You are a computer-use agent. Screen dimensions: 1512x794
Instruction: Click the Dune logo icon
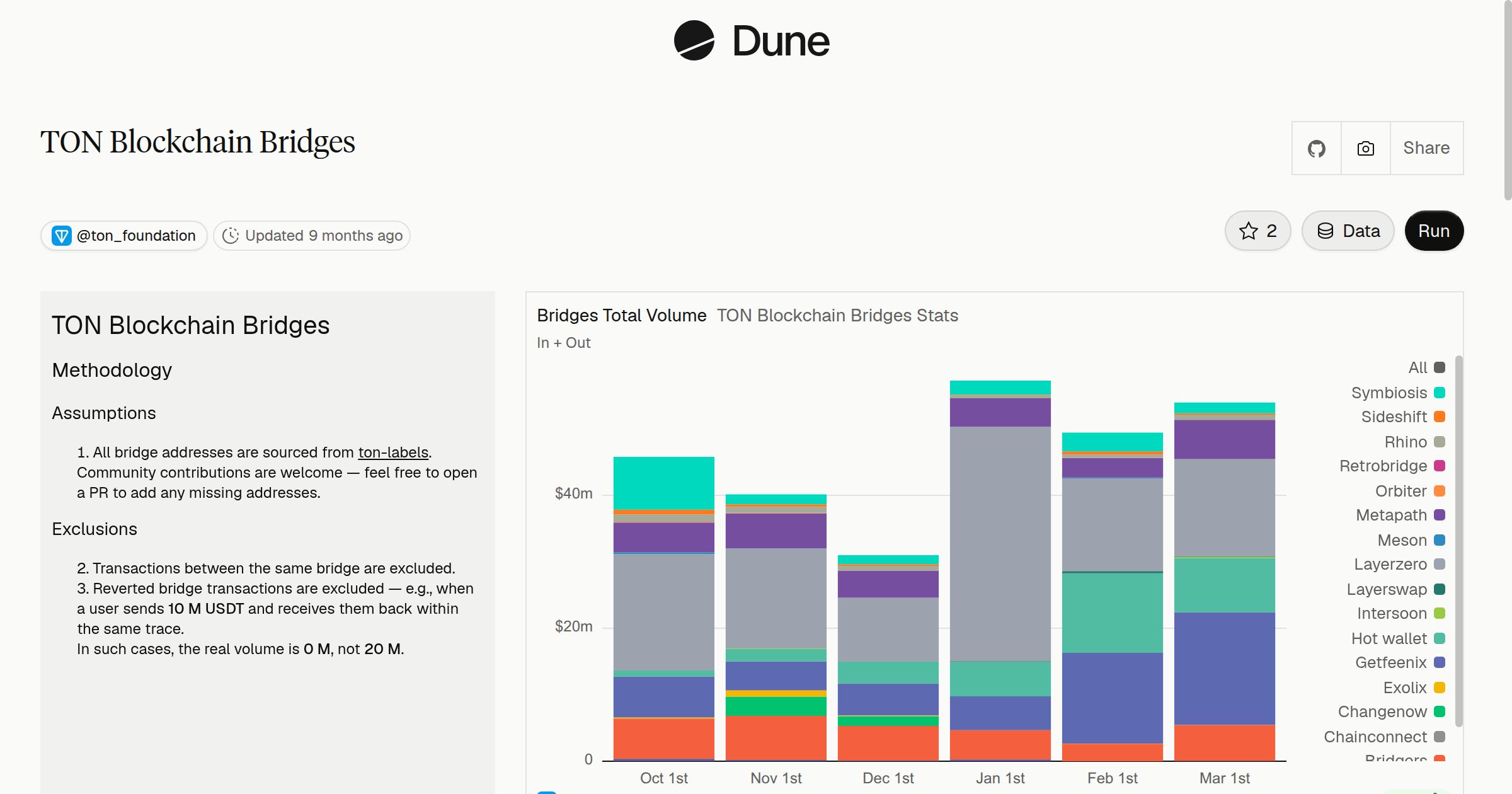point(694,40)
